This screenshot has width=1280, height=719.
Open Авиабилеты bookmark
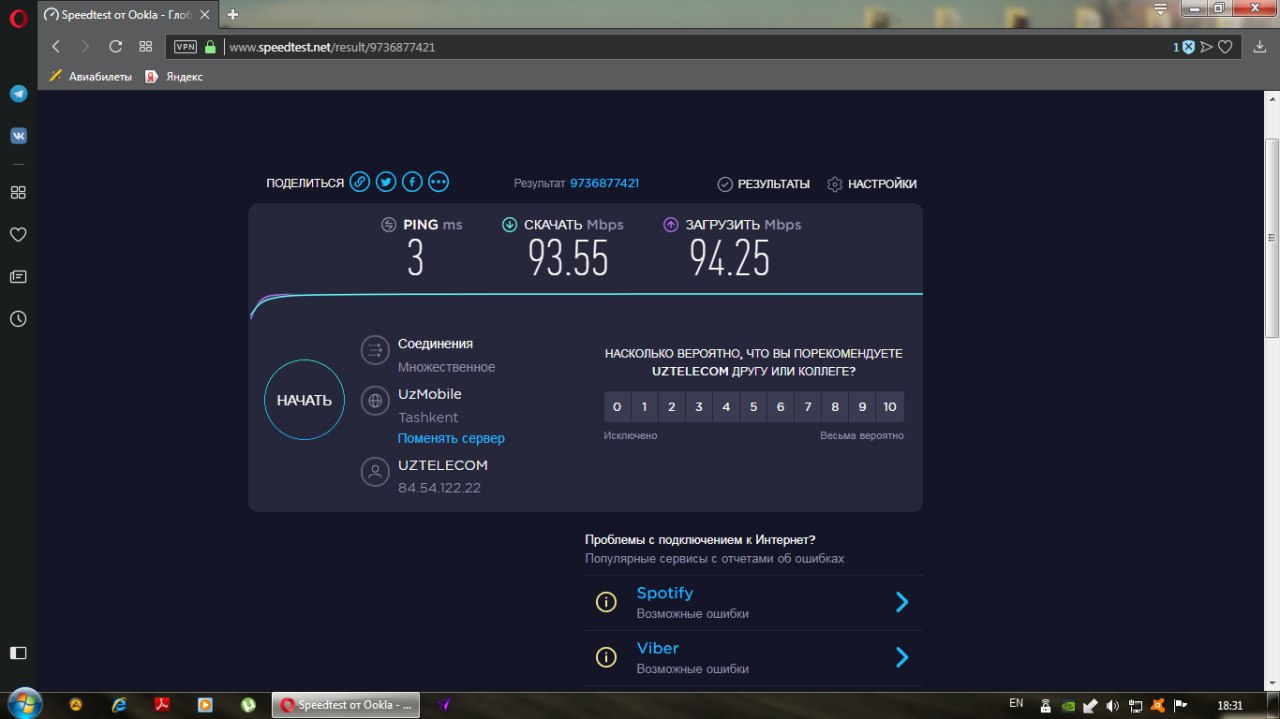coord(90,76)
